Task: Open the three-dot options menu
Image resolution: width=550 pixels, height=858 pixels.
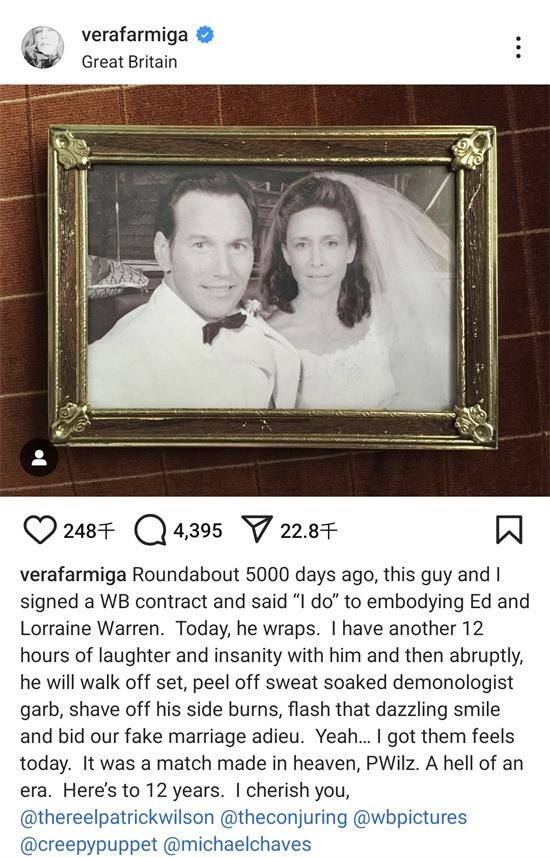Action: 518,48
